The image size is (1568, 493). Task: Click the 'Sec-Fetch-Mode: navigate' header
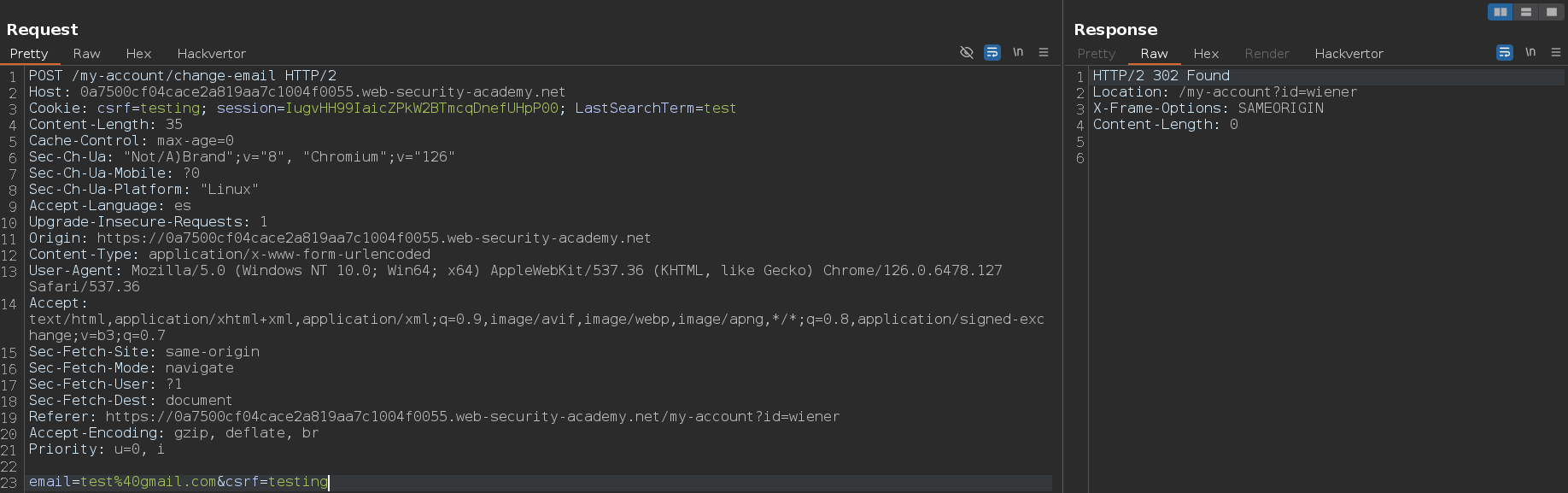point(132,368)
